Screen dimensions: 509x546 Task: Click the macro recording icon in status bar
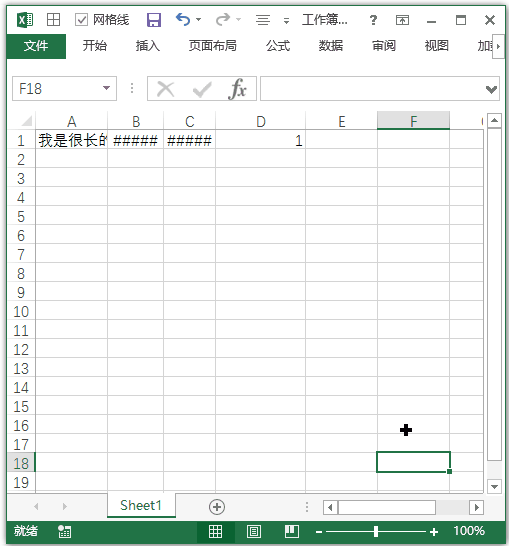coord(64,531)
